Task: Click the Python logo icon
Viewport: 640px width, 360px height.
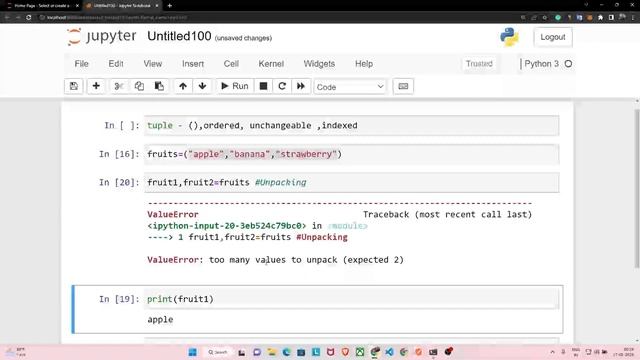Action: pyautogui.click(x=509, y=37)
